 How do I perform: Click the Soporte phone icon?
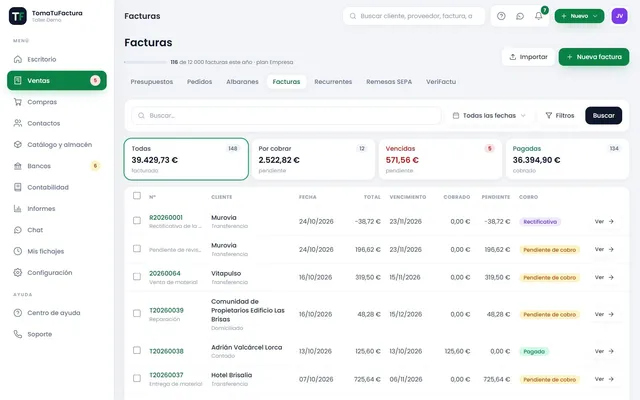[x=18, y=334]
